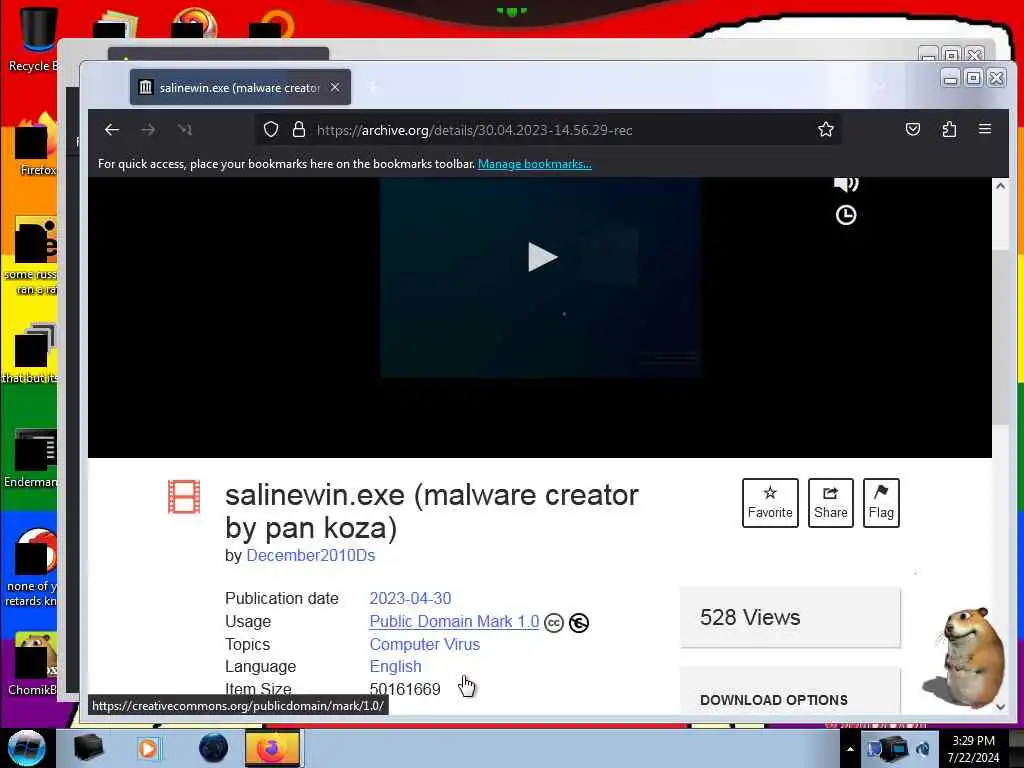Go back using the browser back arrow
The height and width of the screenshot is (768, 1024).
tap(112, 130)
